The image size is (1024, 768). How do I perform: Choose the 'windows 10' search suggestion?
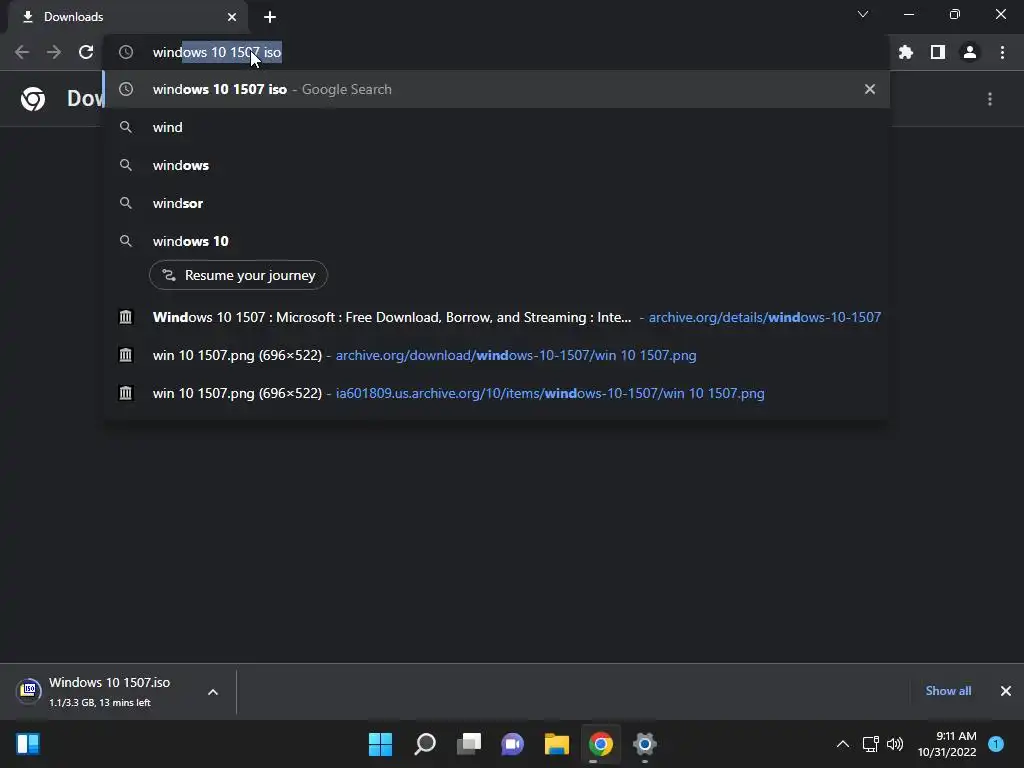point(496,241)
